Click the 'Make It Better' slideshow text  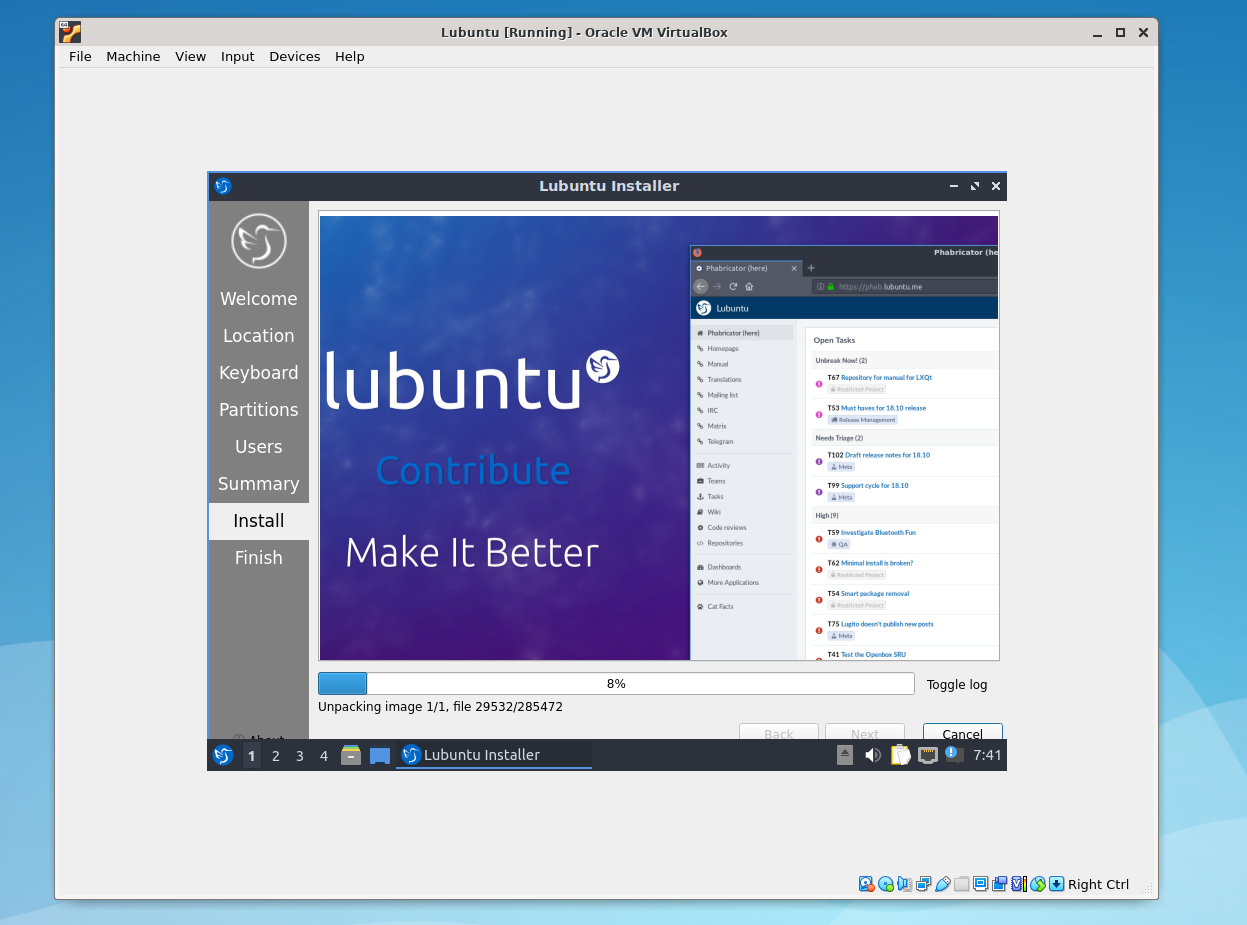click(472, 553)
